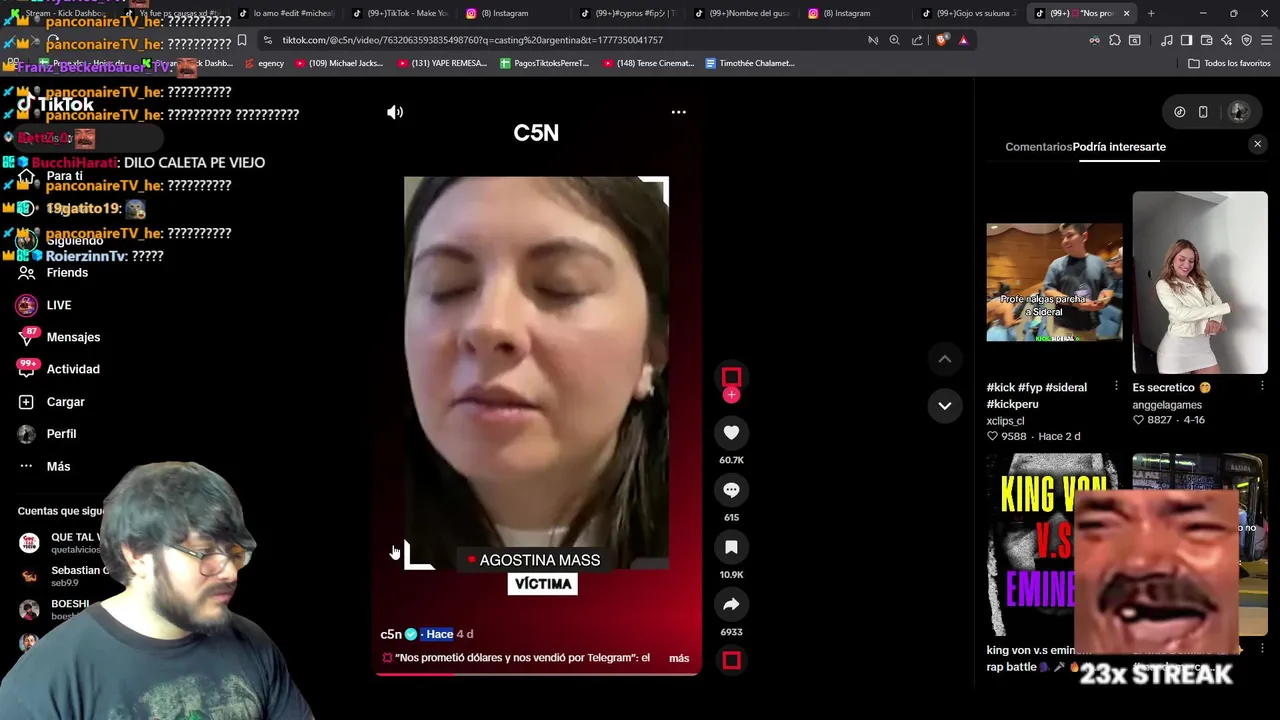Open the egency bookmark

coord(265,63)
